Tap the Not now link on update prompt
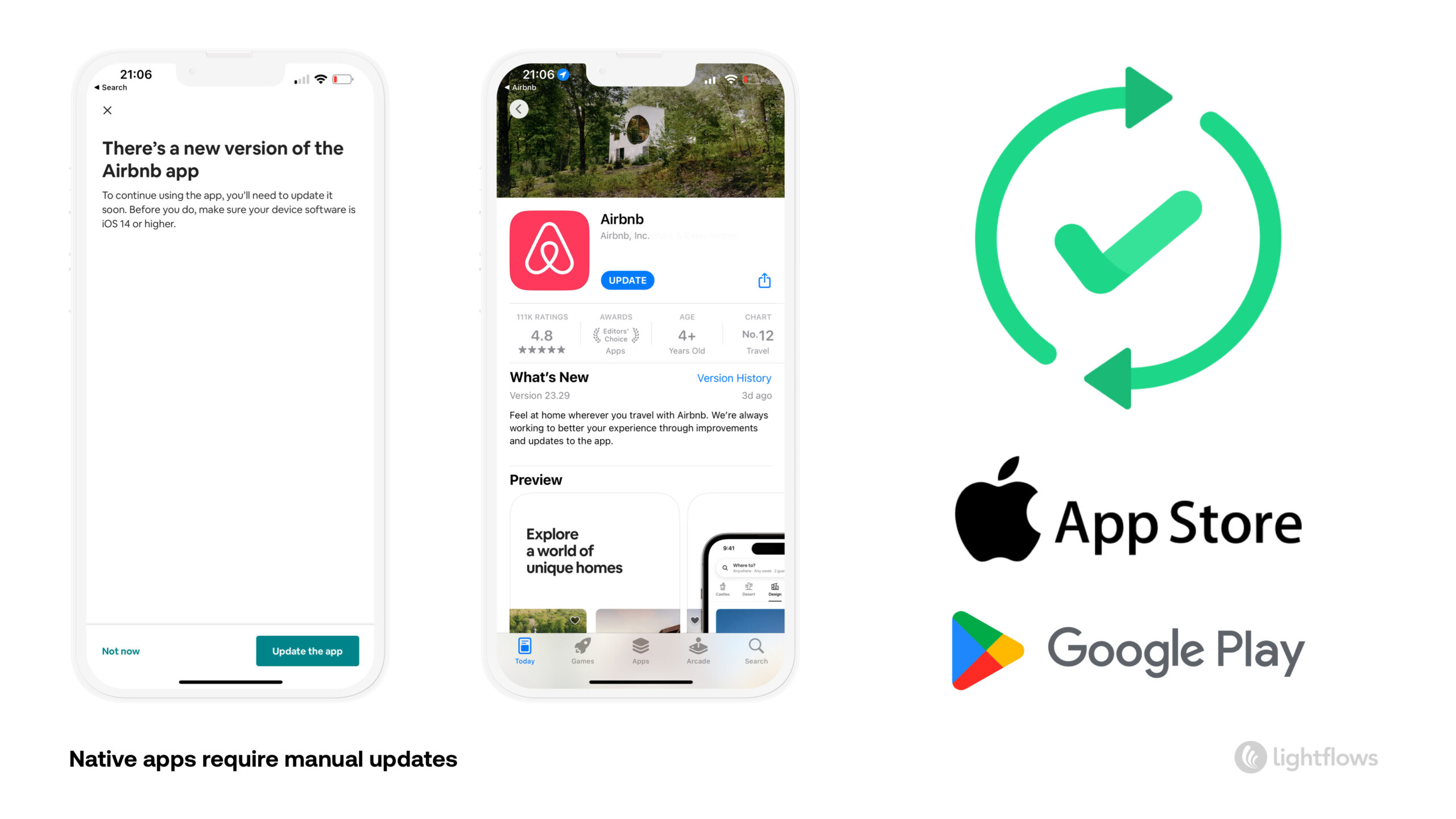This screenshot has width=1456, height=819. [x=119, y=651]
